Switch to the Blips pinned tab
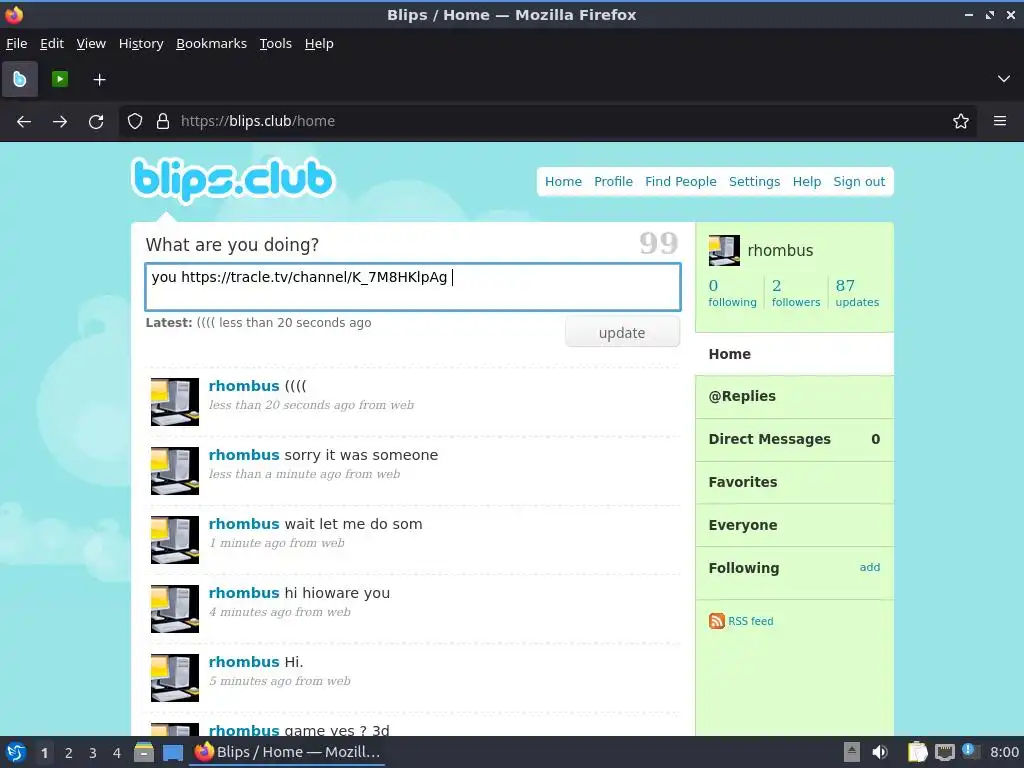 [20, 79]
